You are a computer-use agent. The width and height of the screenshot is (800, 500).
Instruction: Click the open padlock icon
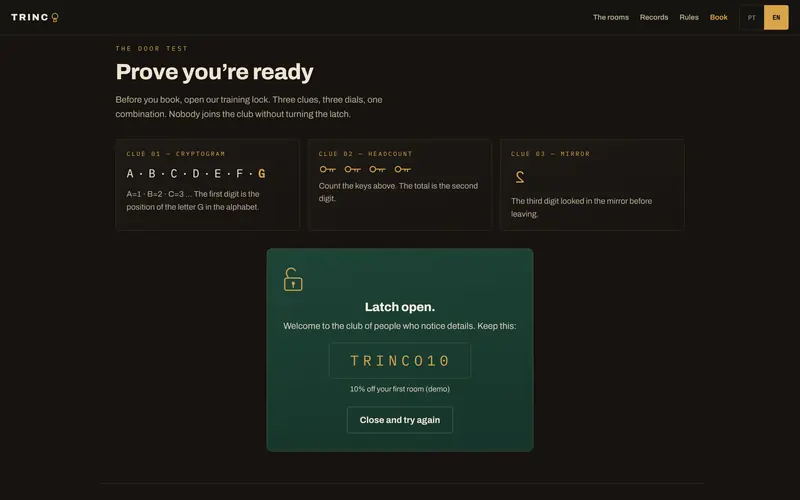[293, 280]
